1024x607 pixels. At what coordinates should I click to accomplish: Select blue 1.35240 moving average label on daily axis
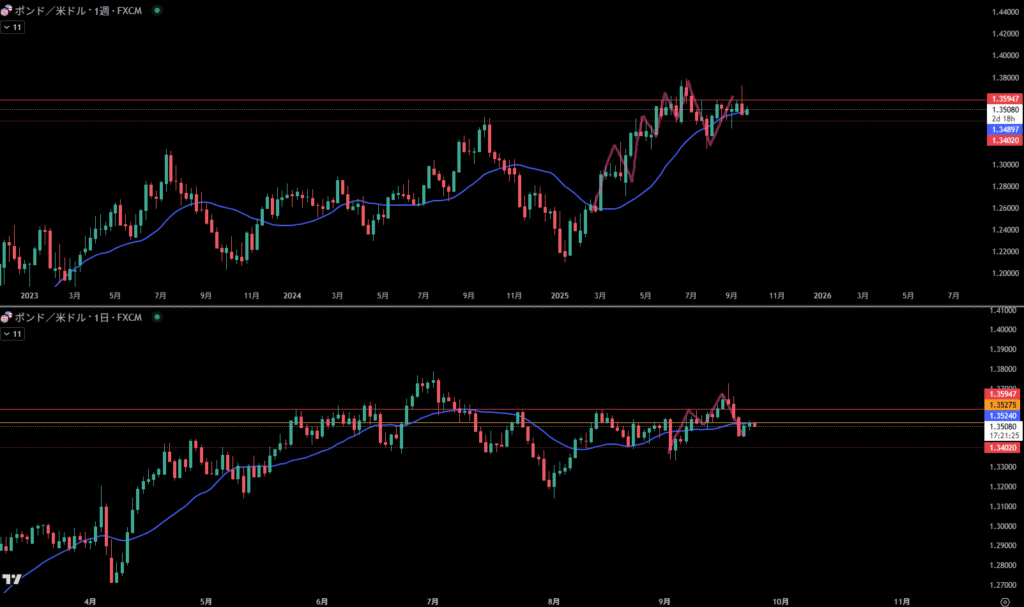pos(1003,415)
